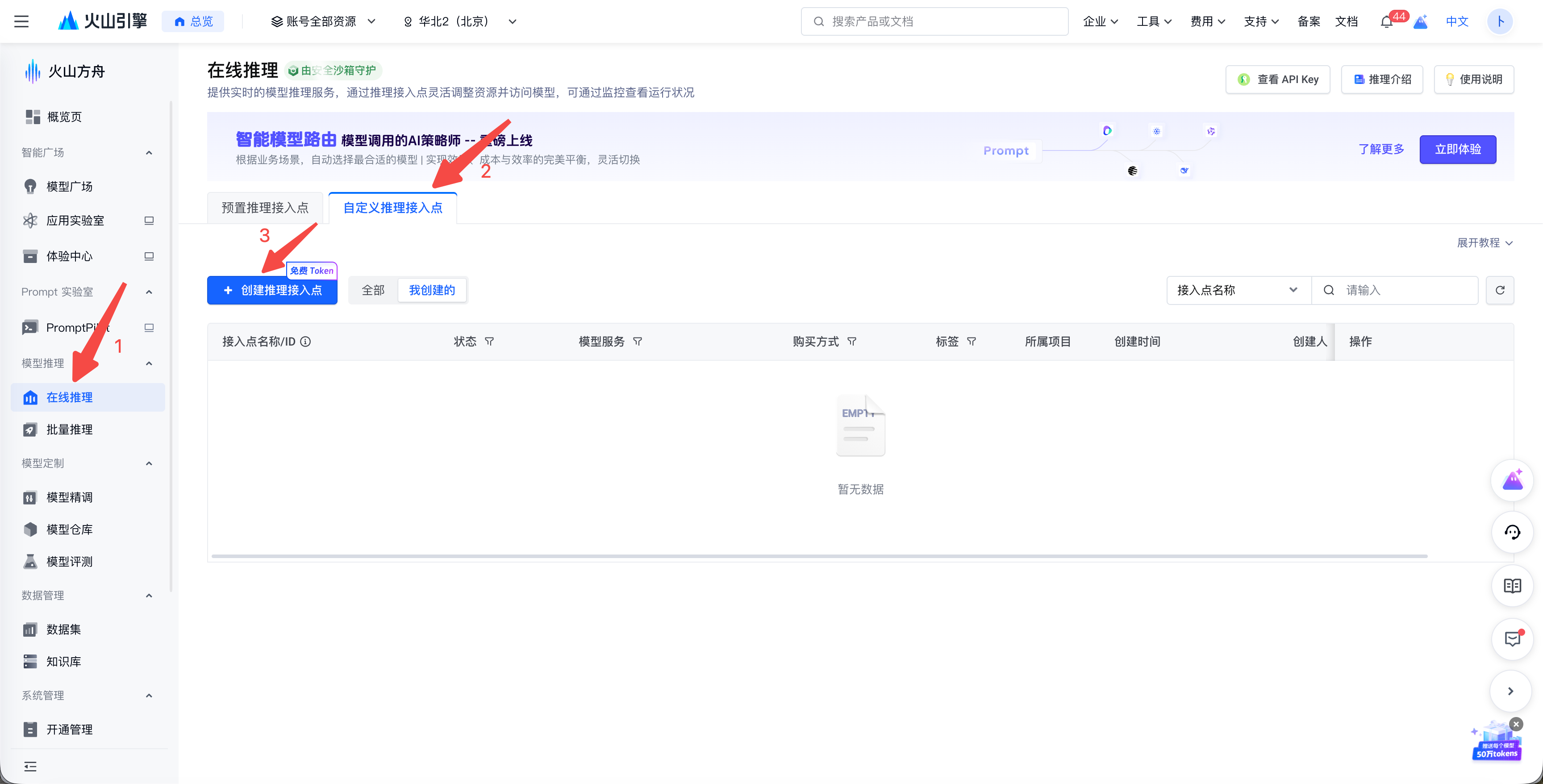Image resolution: width=1543 pixels, height=784 pixels.
Task: Open 概览页 in the sidebar
Action: [88, 117]
